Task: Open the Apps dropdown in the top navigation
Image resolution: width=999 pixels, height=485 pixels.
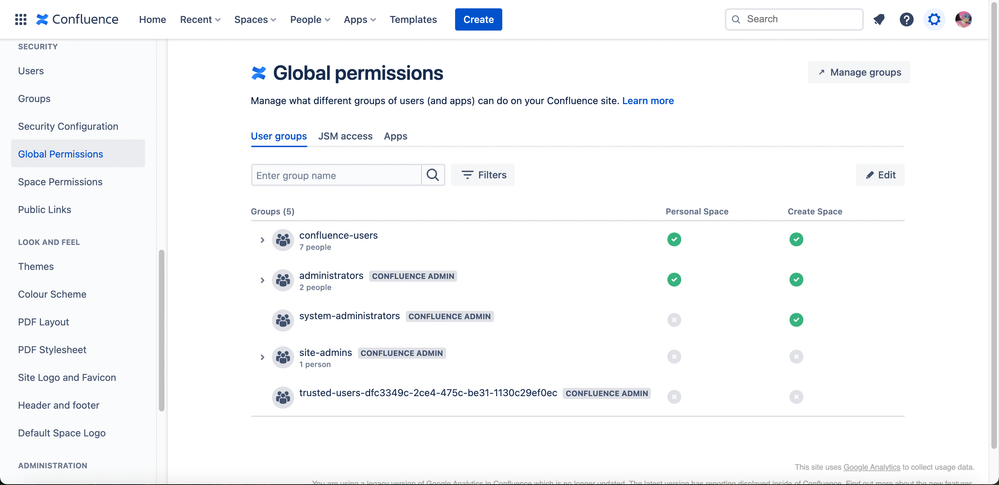Action: point(360,19)
